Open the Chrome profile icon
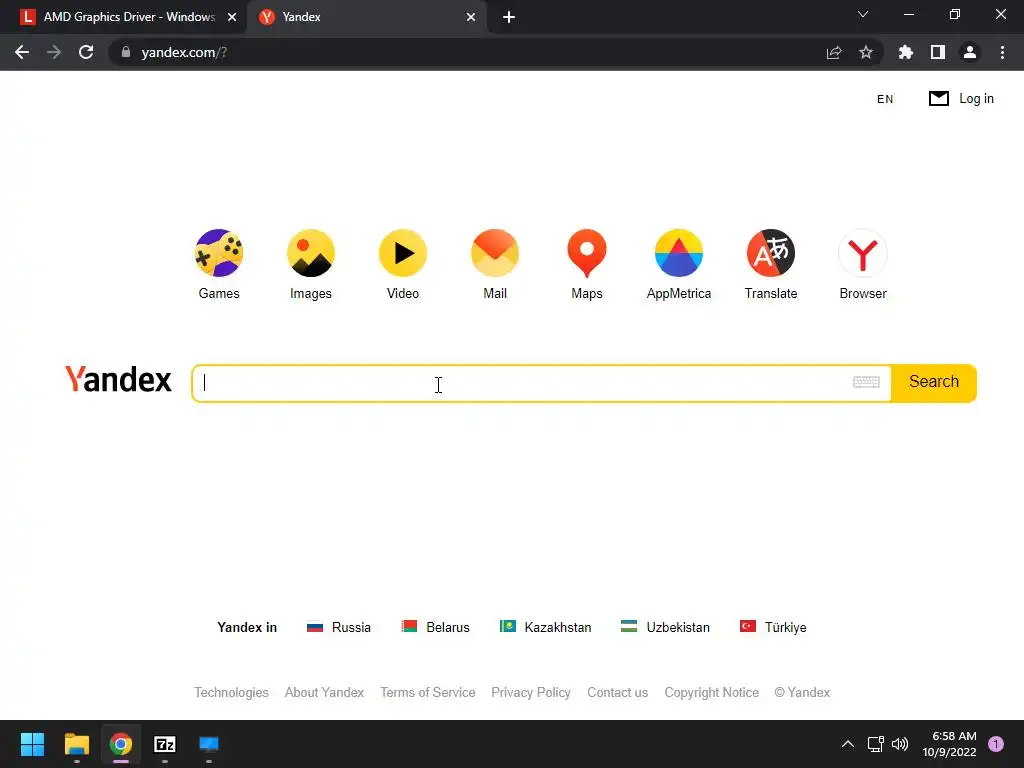Screen dimensions: 1024x768 tap(970, 52)
